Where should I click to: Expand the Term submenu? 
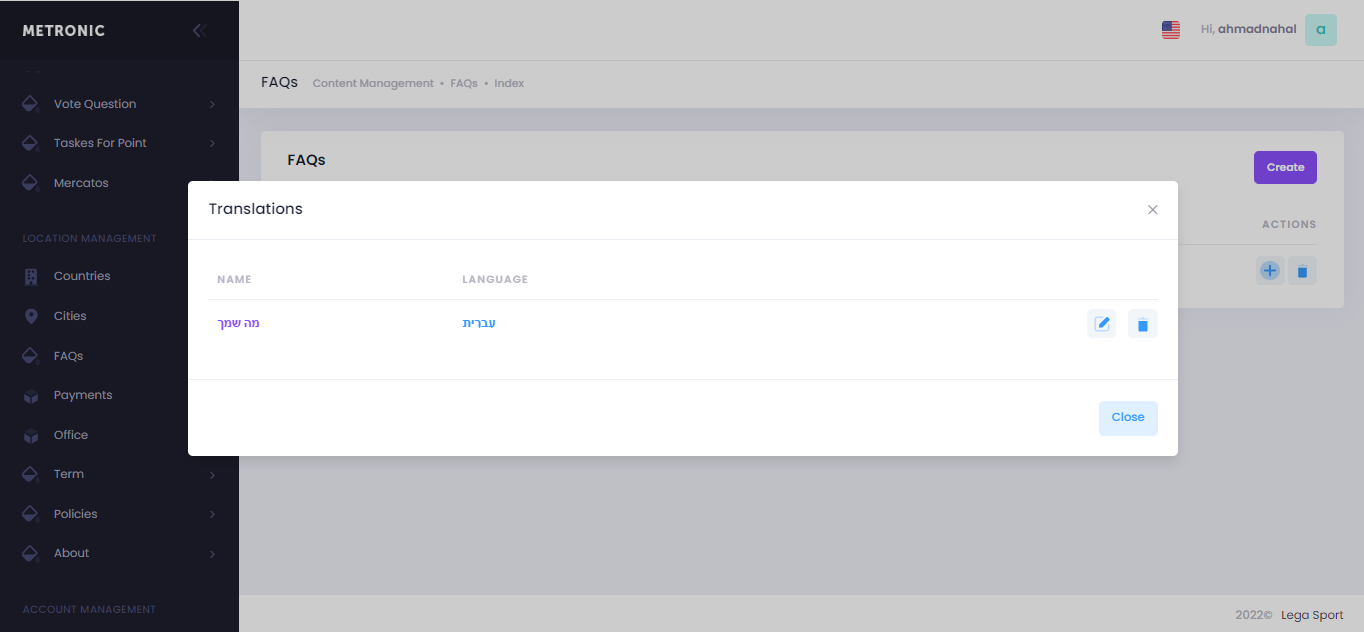pos(212,475)
